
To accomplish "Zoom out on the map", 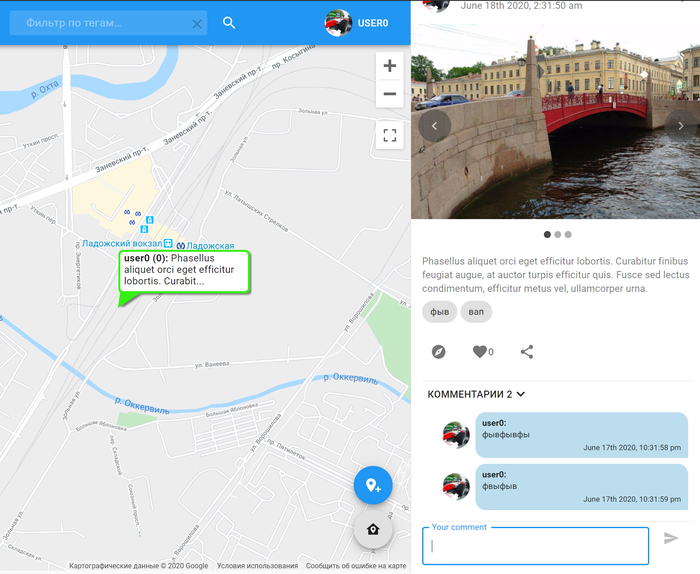I will (389, 94).
